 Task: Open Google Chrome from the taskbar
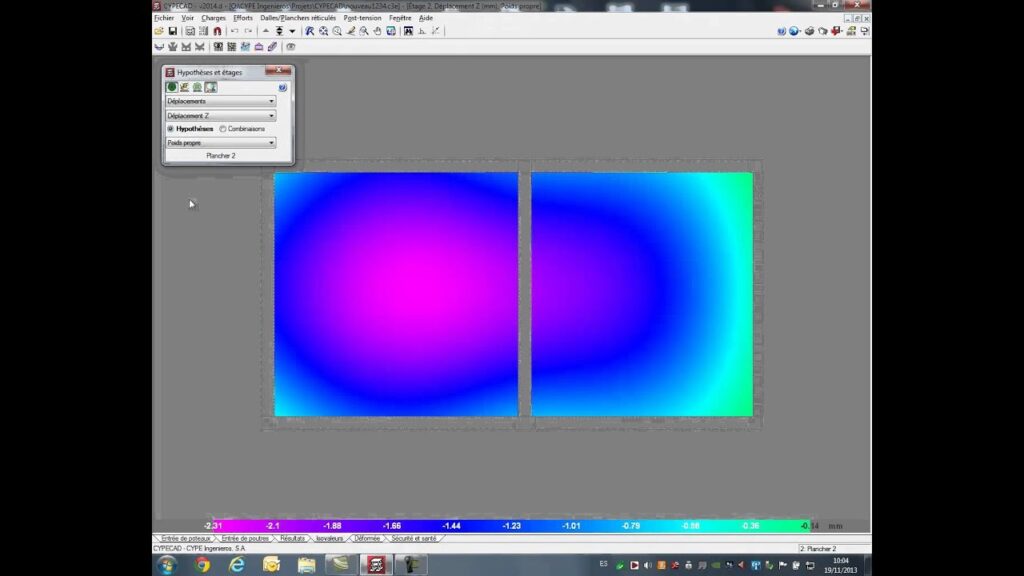point(202,565)
